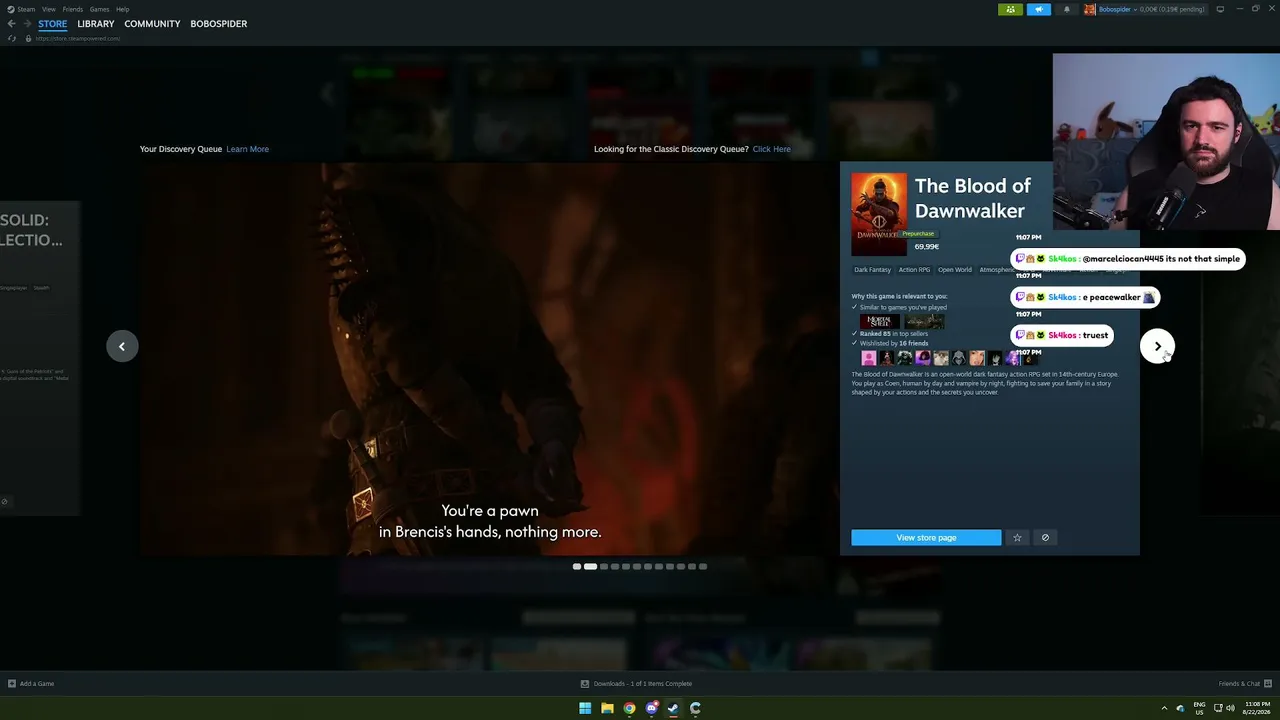Click the Bobospider account avatar

1091,9
